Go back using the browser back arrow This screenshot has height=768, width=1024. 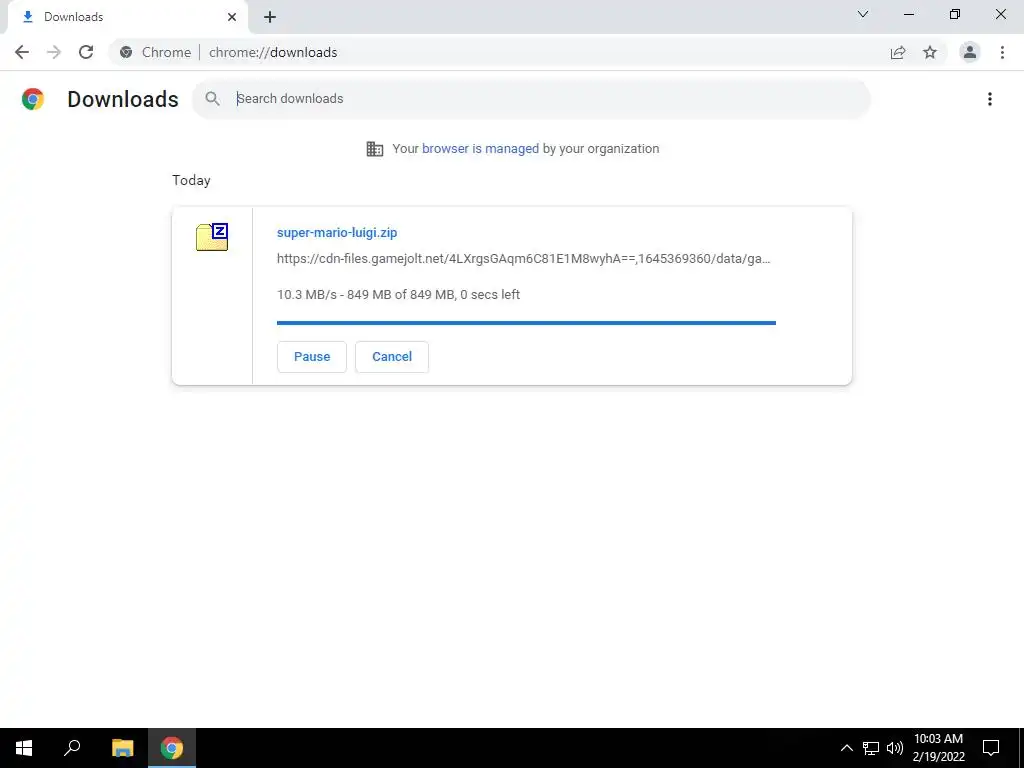(x=22, y=52)
